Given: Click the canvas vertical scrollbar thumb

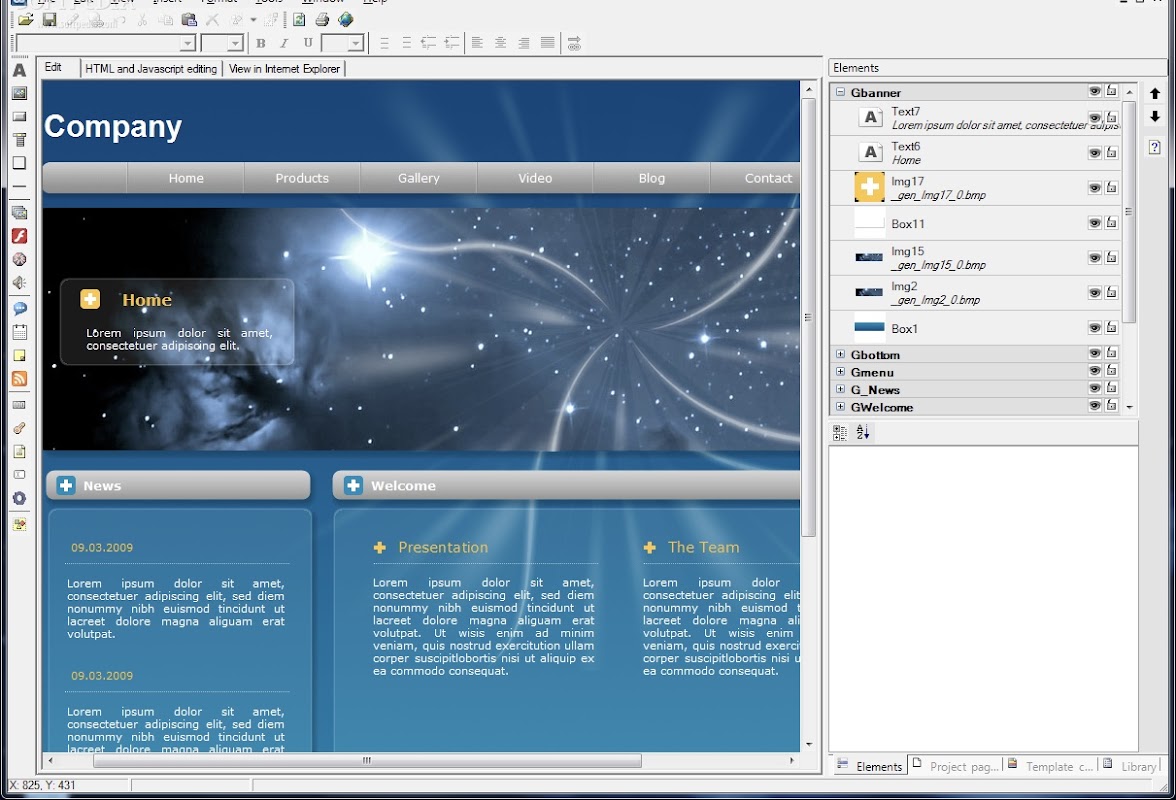Looking at the screenshot, I should click(808, 317).
